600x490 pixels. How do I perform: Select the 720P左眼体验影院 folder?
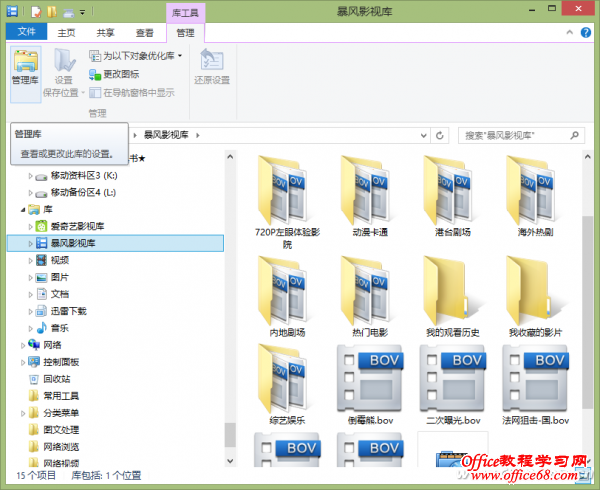pyautogui.click(x=287, y=202)
